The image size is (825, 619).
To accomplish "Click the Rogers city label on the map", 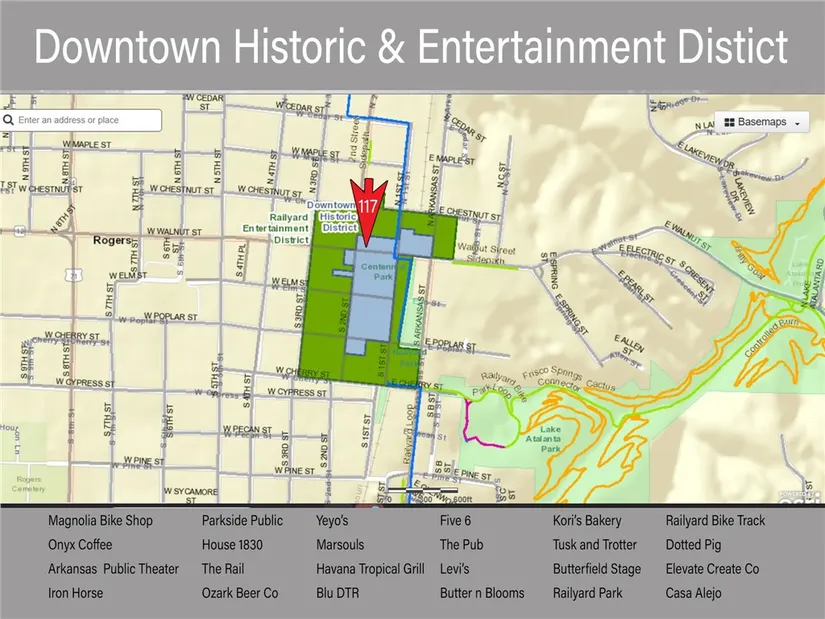I will coord(111,241).
